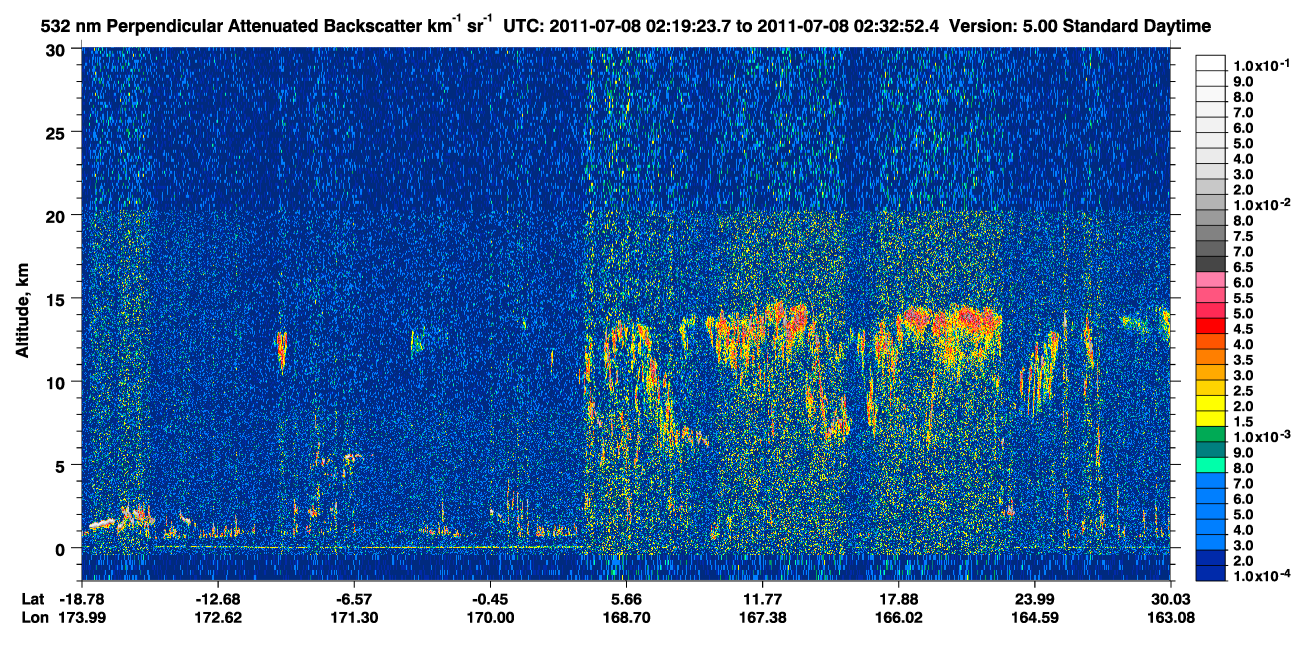Viewport: 1300px width, 667px height.
Task: Click the '7.5' colorbar label
Action: [x=1243, y=237]
